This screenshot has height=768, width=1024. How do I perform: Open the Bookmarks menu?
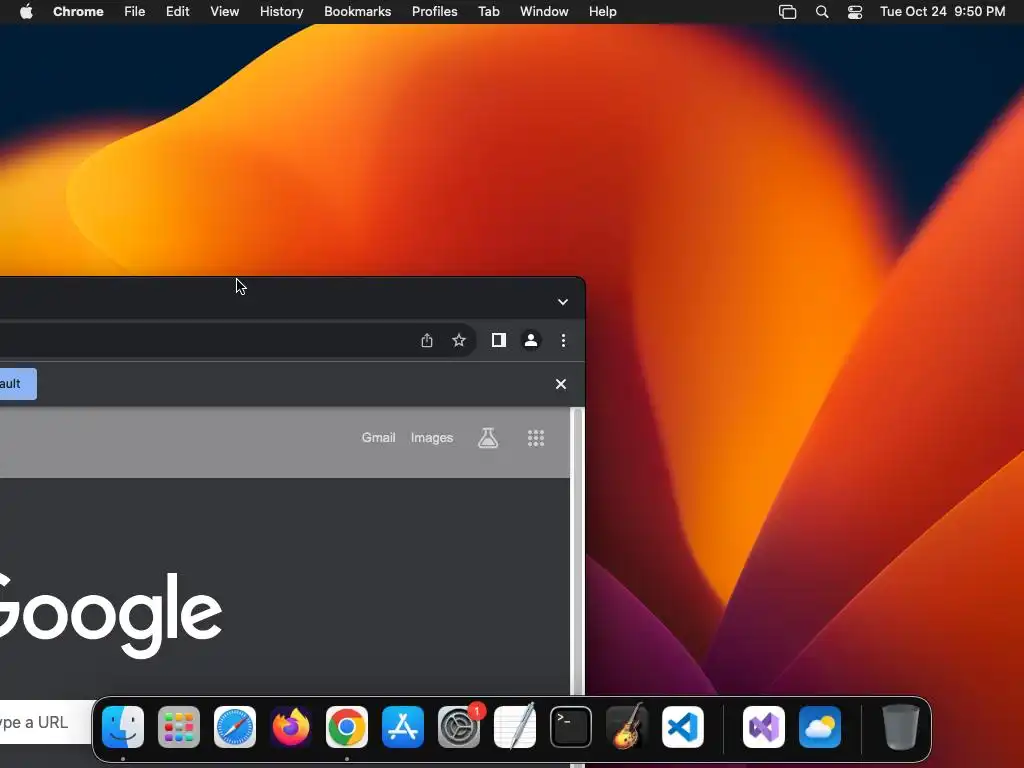coord(358,12)
